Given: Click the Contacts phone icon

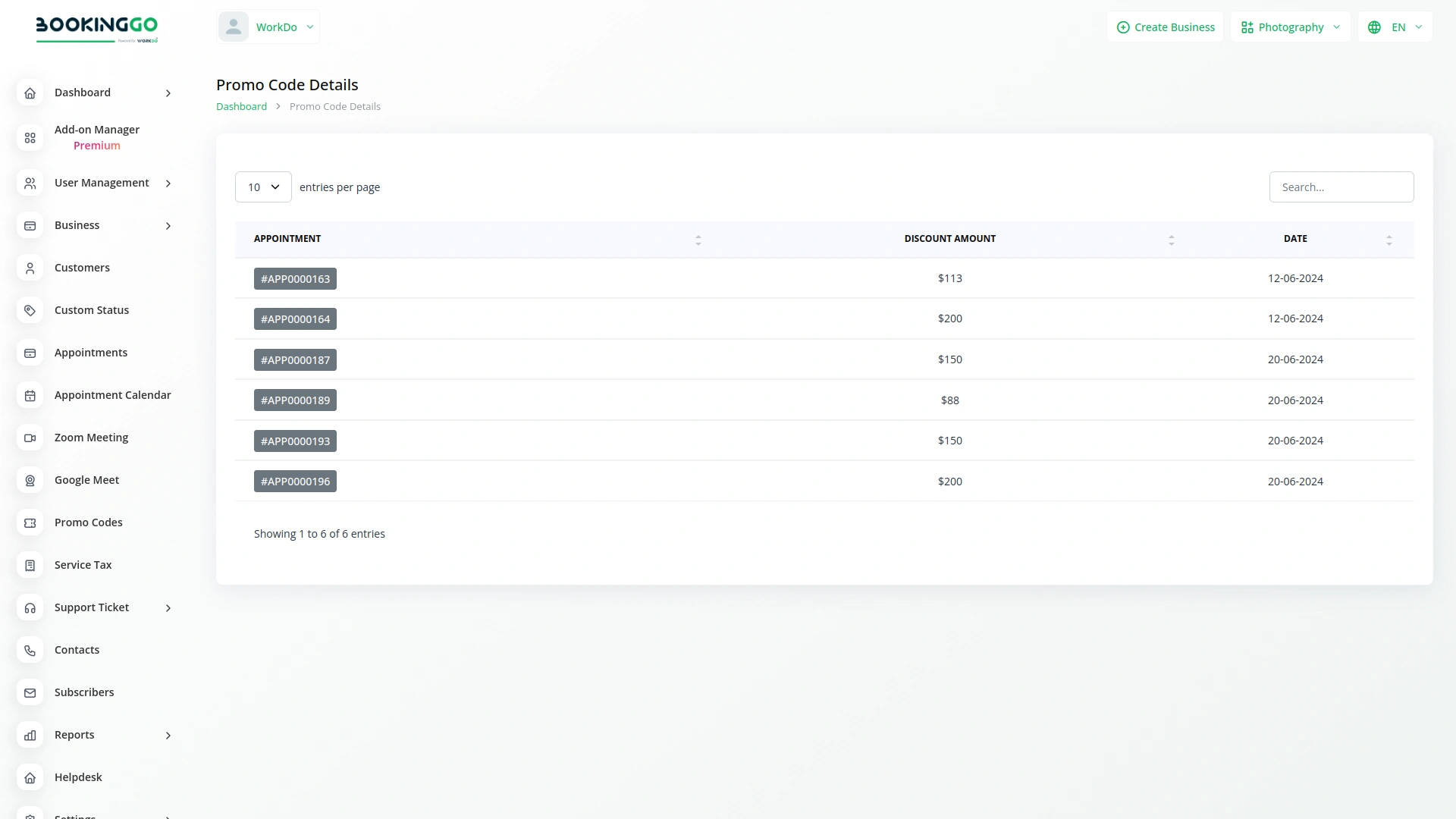Looking at the screenshot, I should point(30,650).
